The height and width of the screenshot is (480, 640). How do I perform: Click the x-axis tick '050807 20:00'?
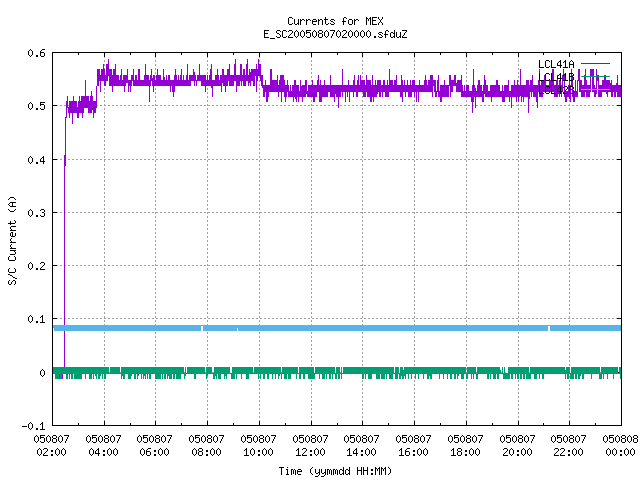(517, 445)
